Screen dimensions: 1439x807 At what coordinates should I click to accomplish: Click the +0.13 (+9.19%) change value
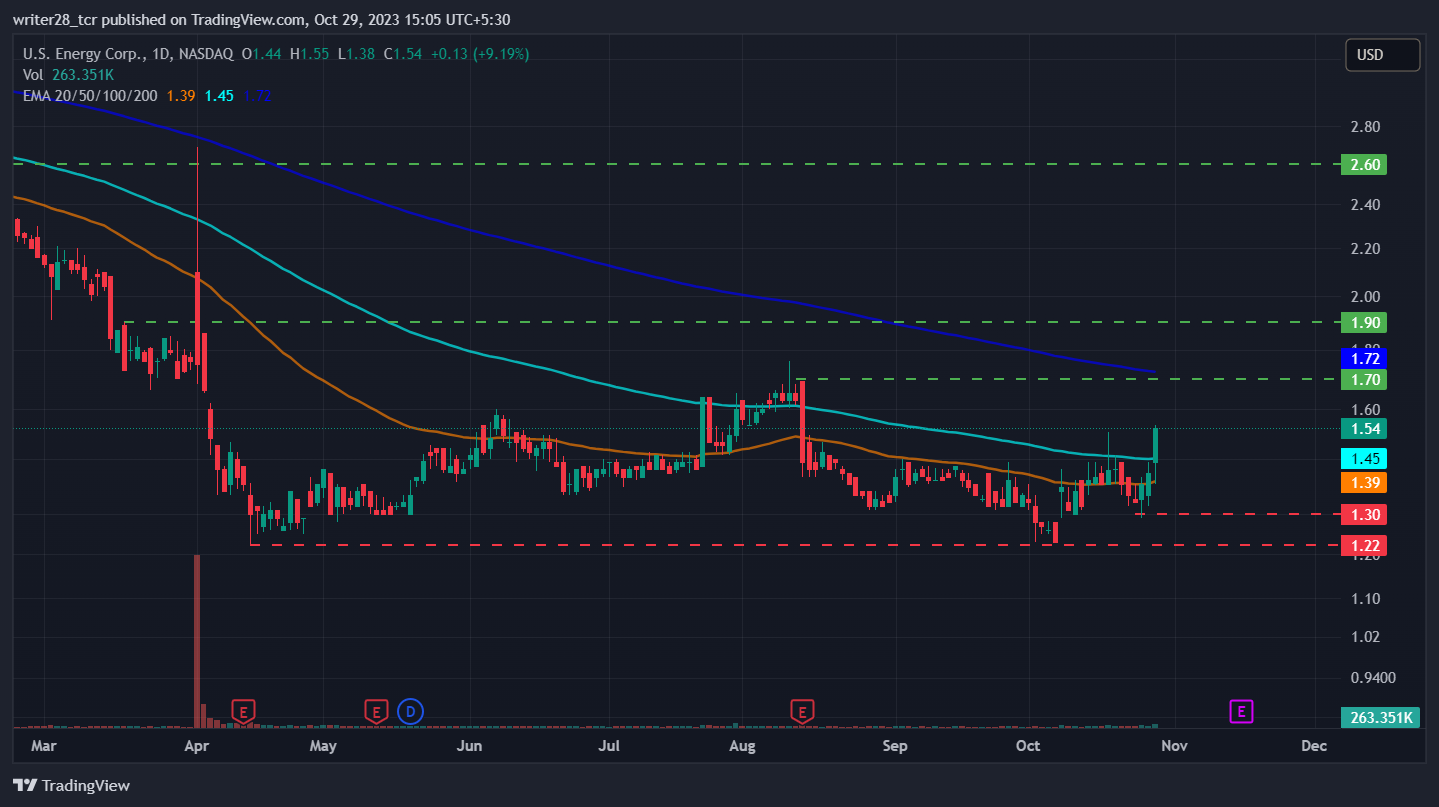click(480, 54)
